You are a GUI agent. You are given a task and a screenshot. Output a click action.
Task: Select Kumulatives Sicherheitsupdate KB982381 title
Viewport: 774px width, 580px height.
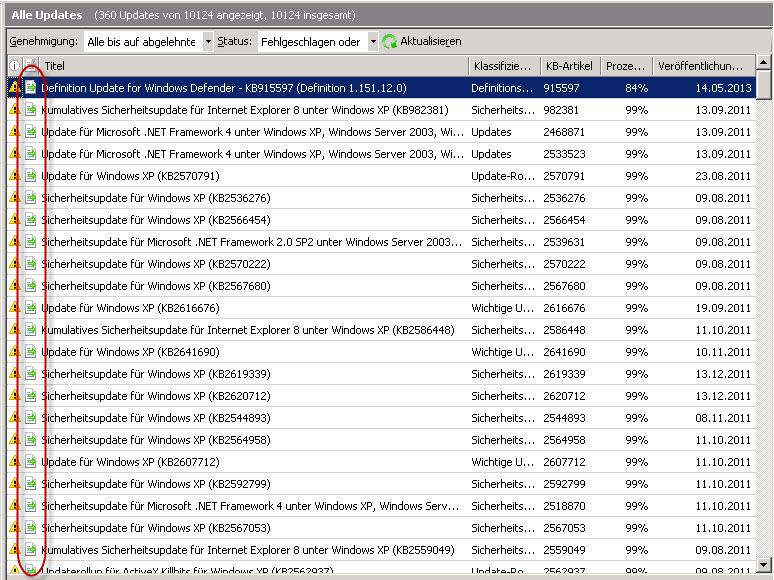coord(245,110)
